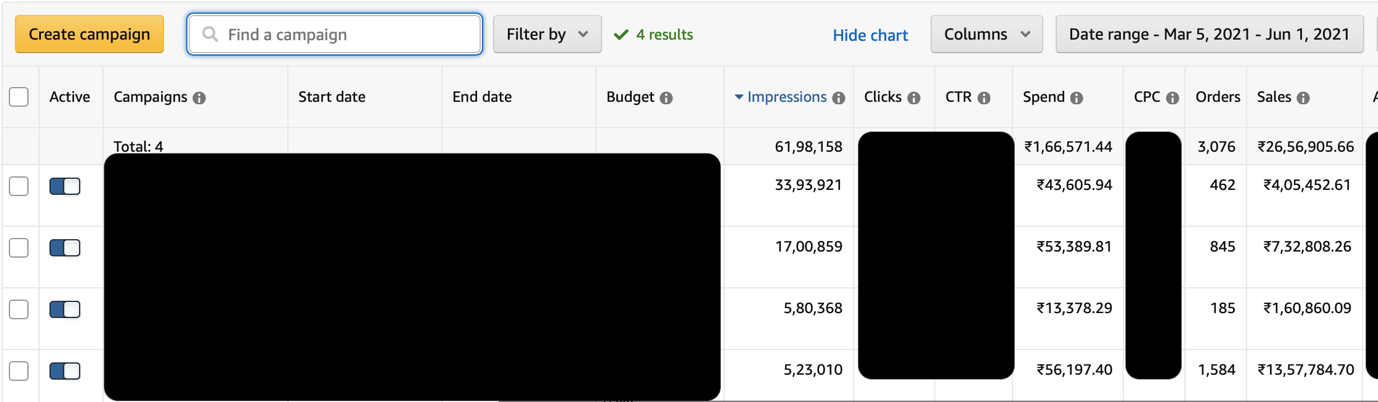Screen dimensions: 1378x402
Task: Check the select-all checkbox in header
Action: pyautogui.click(x=19, y=97)
